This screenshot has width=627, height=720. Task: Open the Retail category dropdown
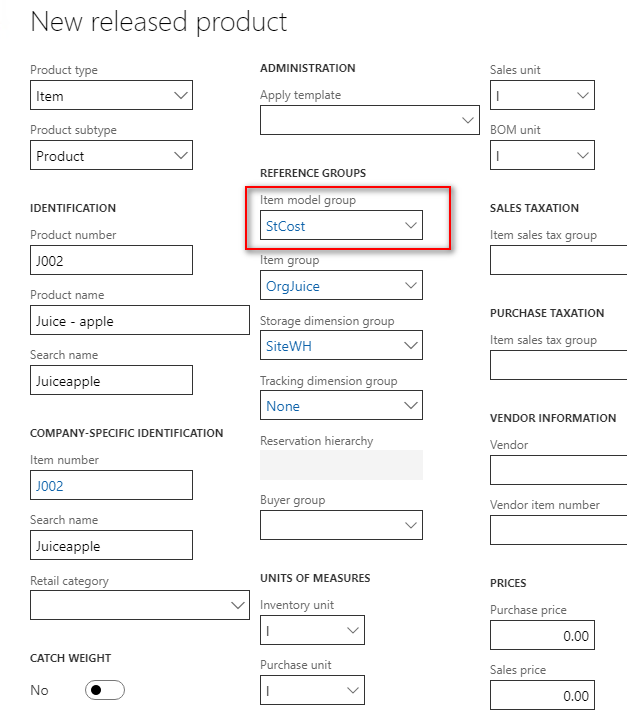tap(237, 605)
